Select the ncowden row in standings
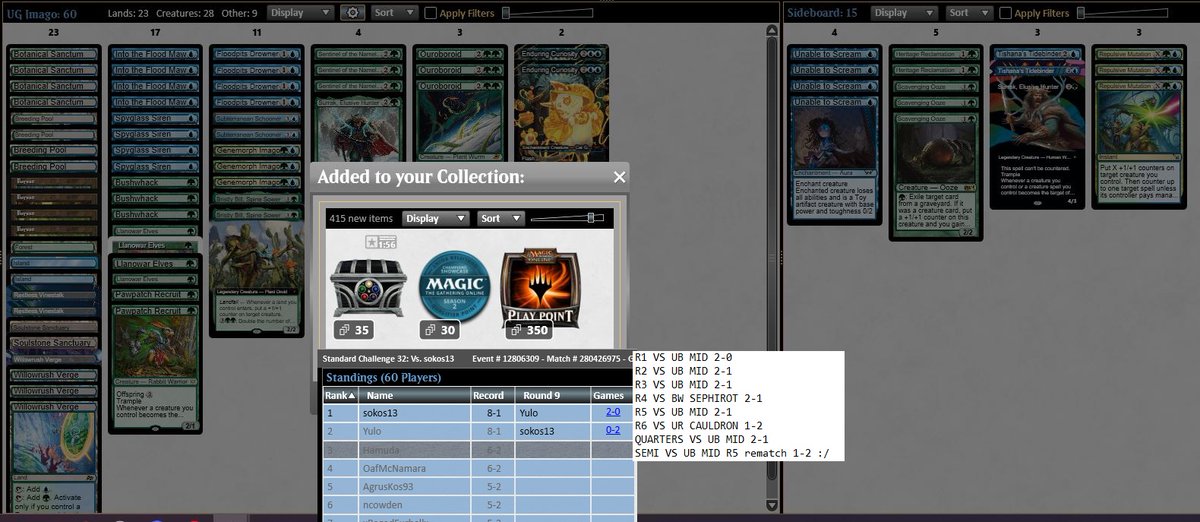The image size is (1200, 522). (478, 507)
